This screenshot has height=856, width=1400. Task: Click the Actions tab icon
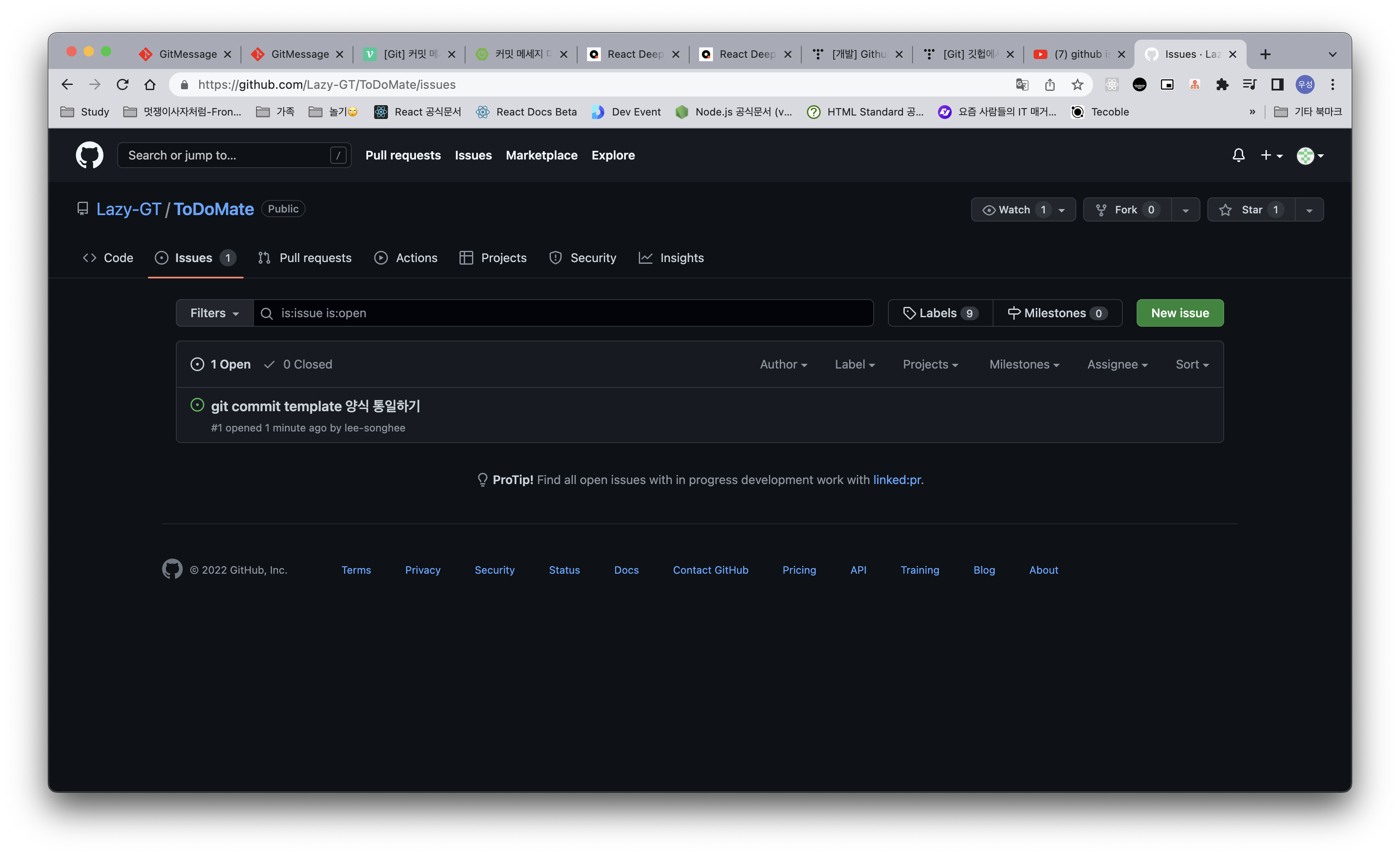tap(381, 257)
